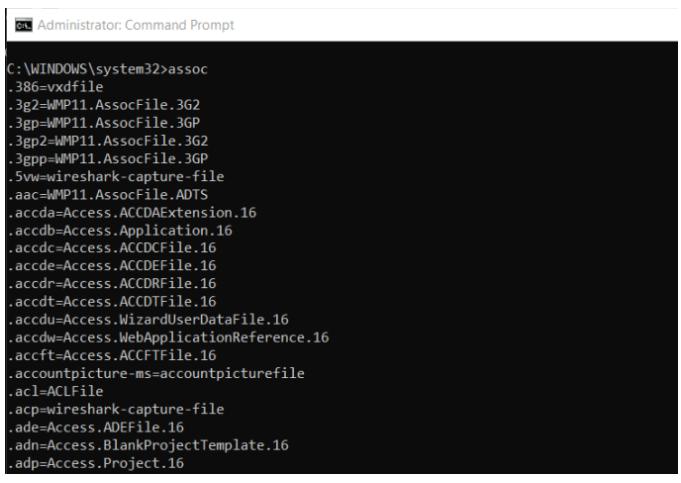Click the .accdc=Access.ACCDCFile.16 entry

112,248
